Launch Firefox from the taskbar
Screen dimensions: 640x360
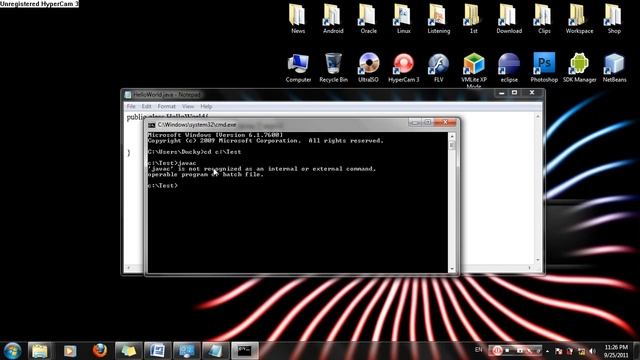click(99, 351)
